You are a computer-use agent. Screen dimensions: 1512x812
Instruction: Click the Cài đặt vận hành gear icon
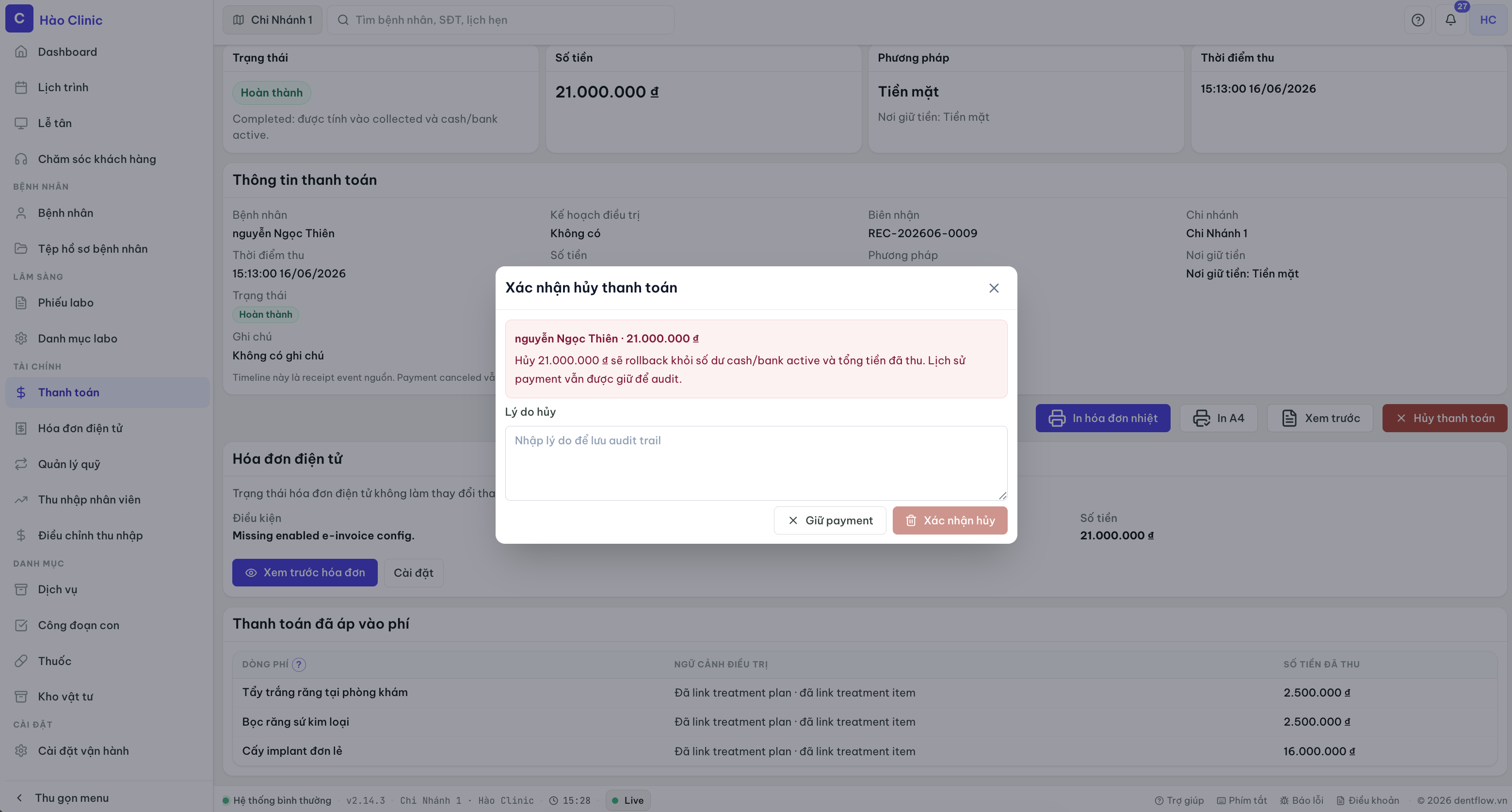pos(21,751)
